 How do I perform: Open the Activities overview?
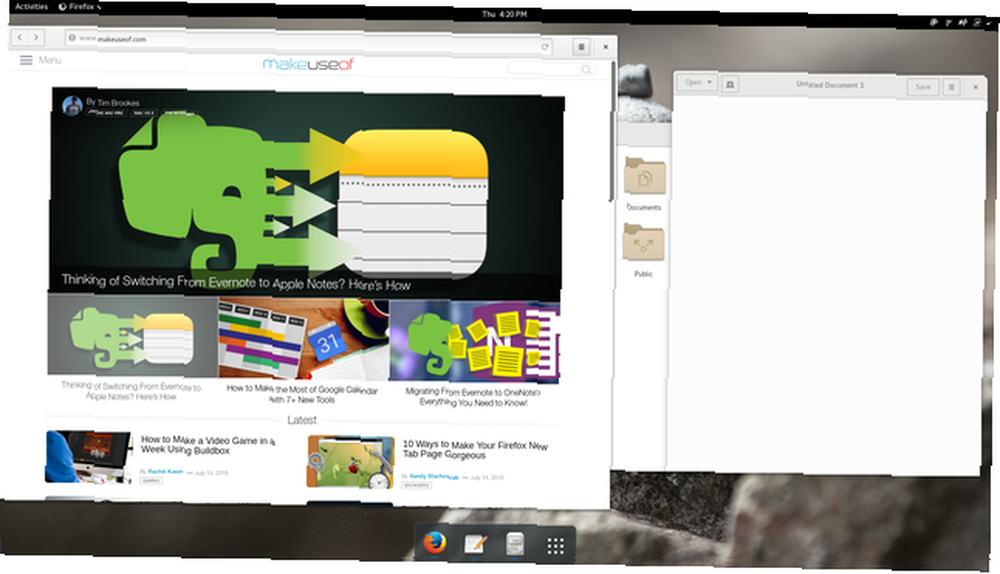coord(31,6)
